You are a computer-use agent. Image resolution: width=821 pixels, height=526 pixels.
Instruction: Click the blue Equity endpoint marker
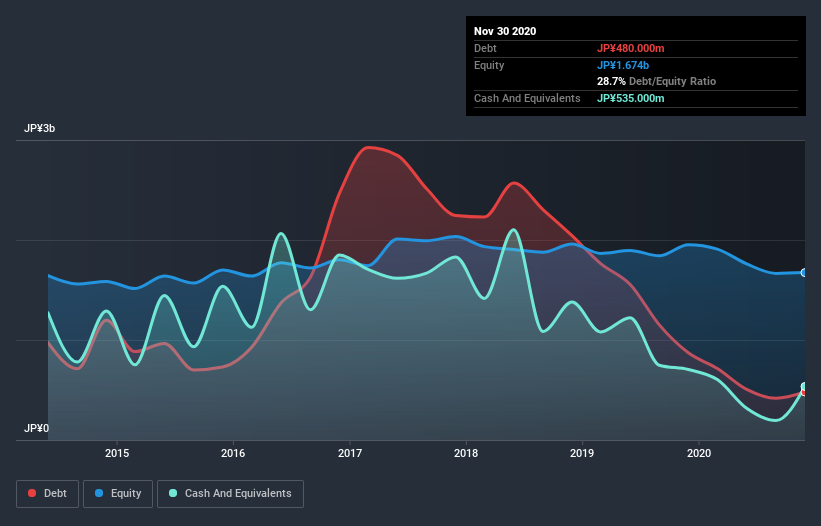click(804, 273)
